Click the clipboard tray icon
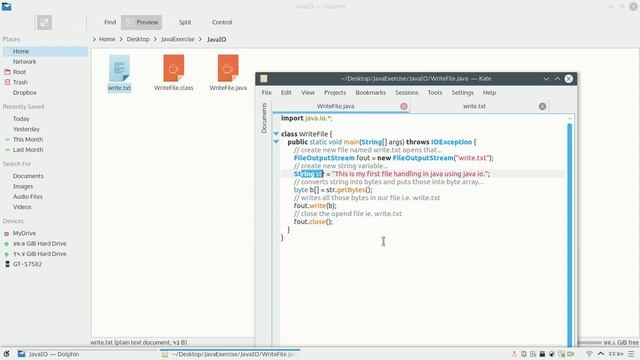The height and width of the screenshot is (360, 640). click(524, 354)
